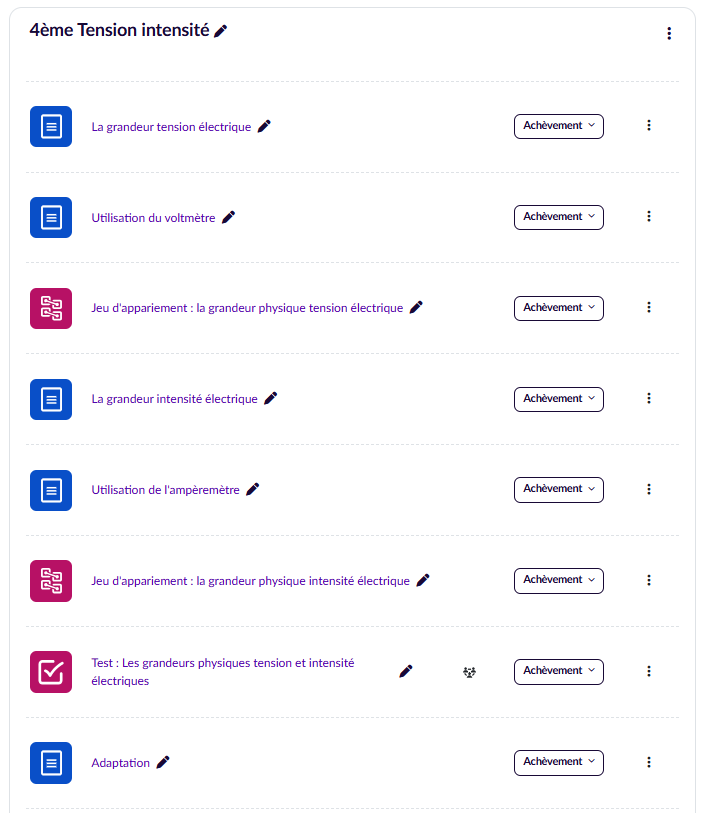Open three-dot menu for intensité électrique matching game

coord(649,580)
